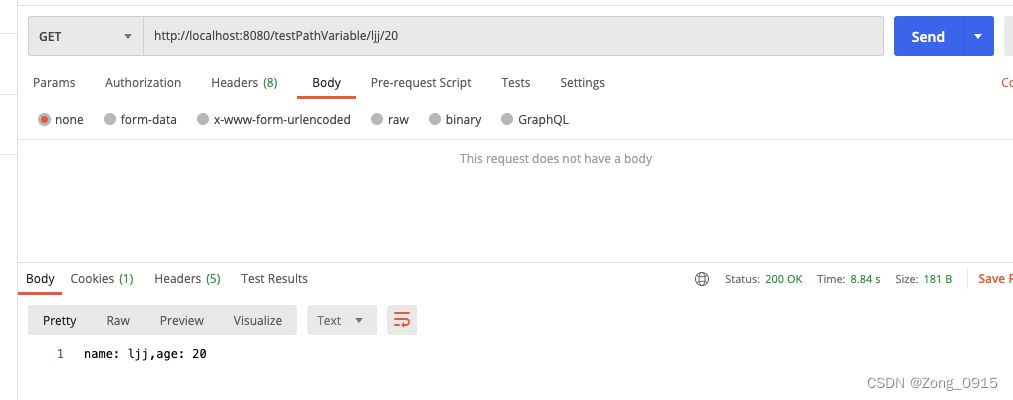The height and width of the screenshot is (400, 1013).
Task: Click the request URL input field
Action: [x=514, y=36]
